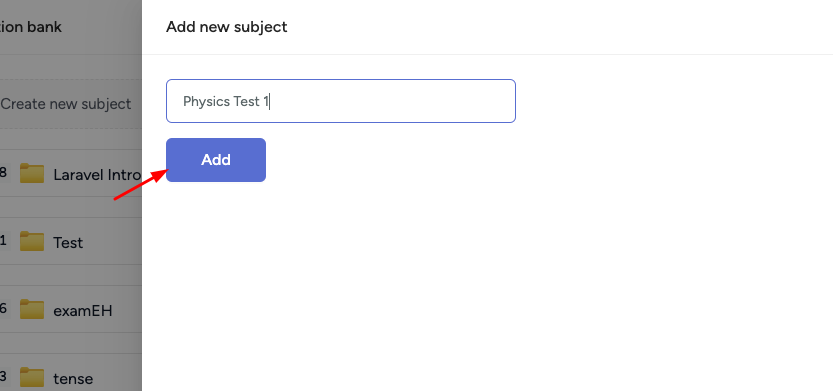
Task: Click the count badge beside Test
Action: 4,241
